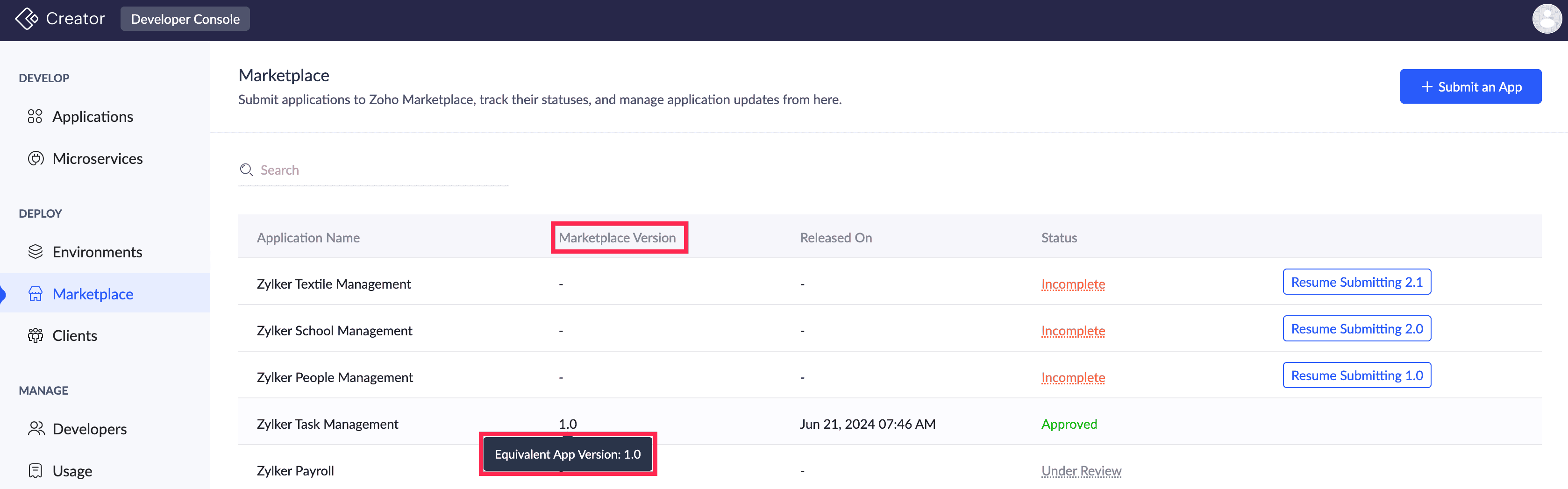Click Resume Submitting 1.0 button
This screenshot has height=489, width=1568.
[1356, 376]
